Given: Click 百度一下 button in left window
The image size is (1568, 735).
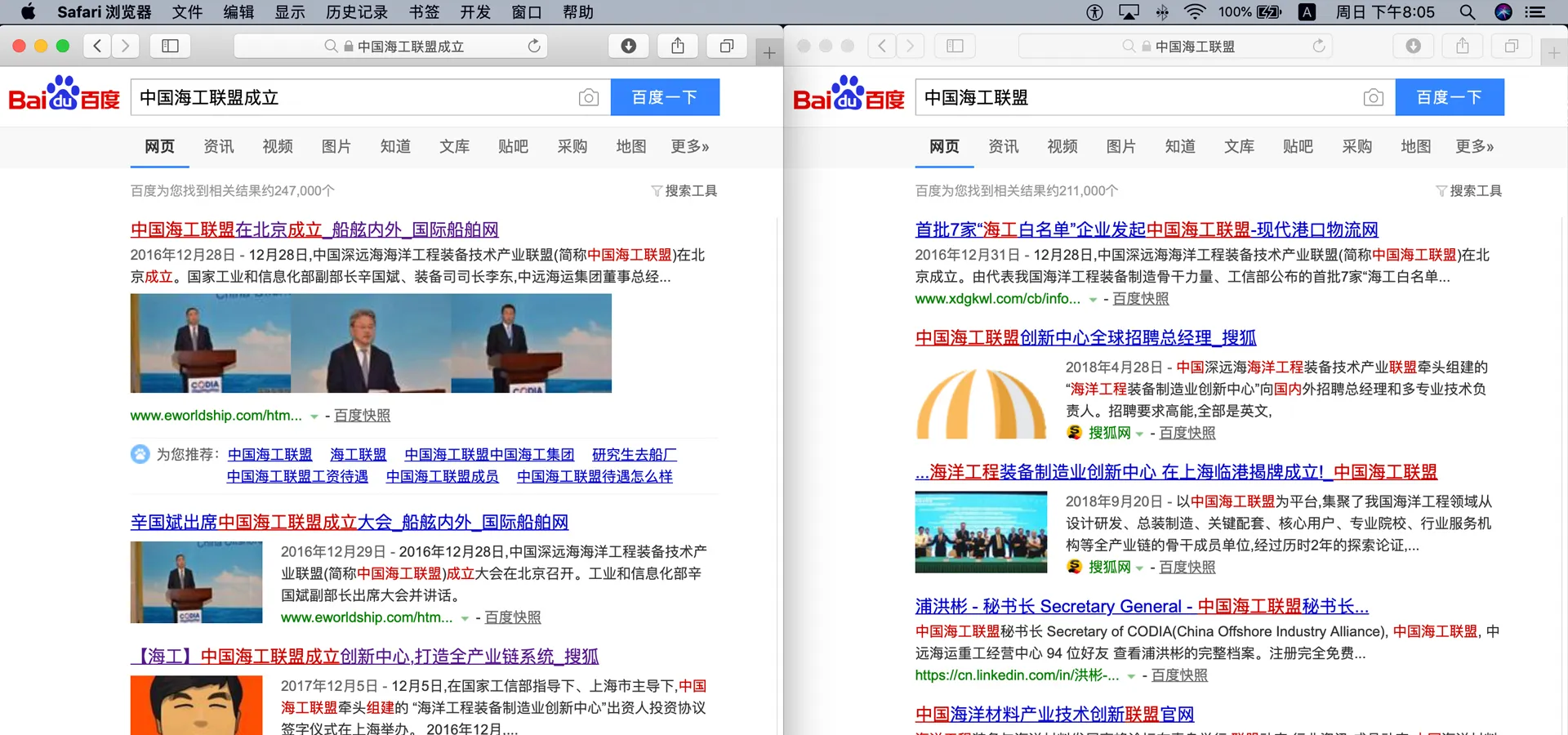Looking at the screenshot, I should [x=665, y=97].
